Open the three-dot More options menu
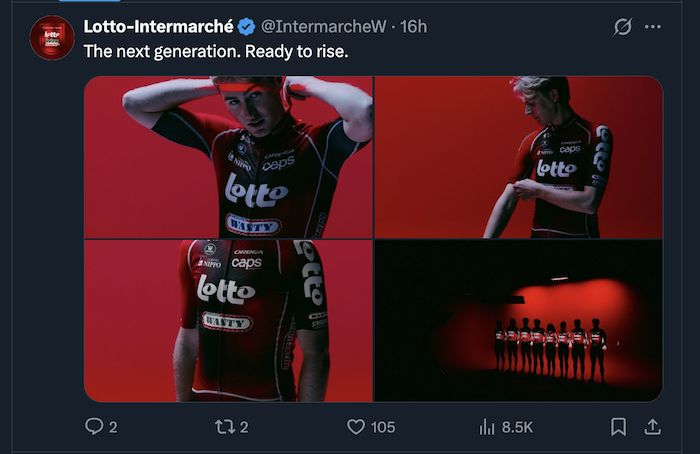This screenshot has height=454, width=700. 652,26
